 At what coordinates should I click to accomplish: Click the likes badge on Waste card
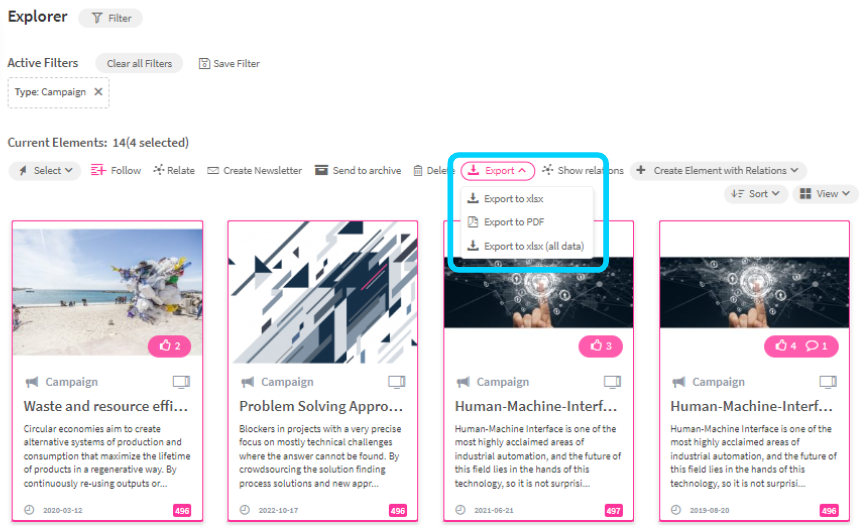[x=168, y=346]
